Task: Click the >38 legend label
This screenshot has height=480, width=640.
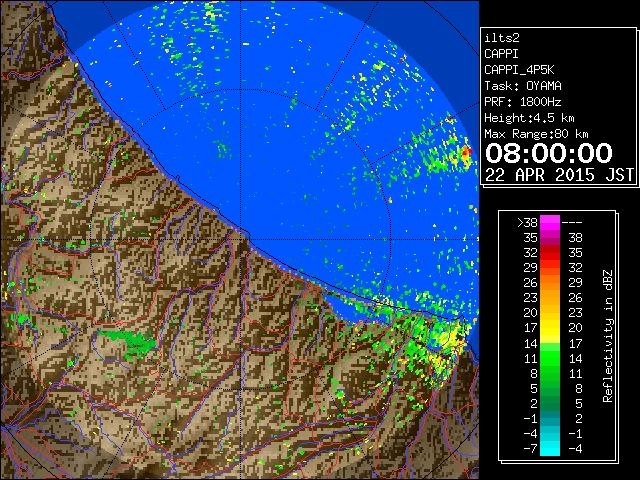Action: click(x=527, y=223)
